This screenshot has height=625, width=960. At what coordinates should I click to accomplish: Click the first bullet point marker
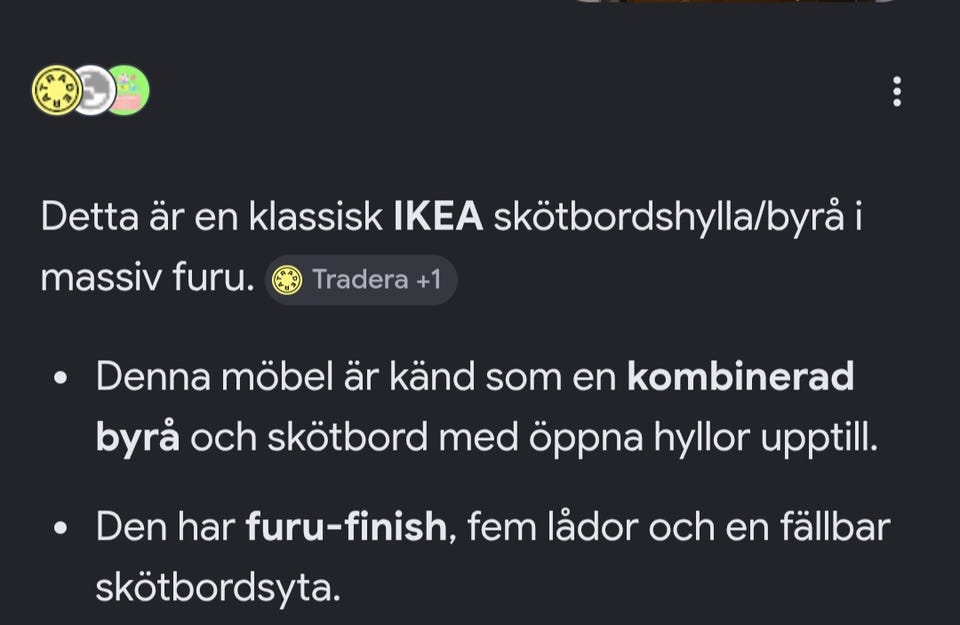(60, 378)
